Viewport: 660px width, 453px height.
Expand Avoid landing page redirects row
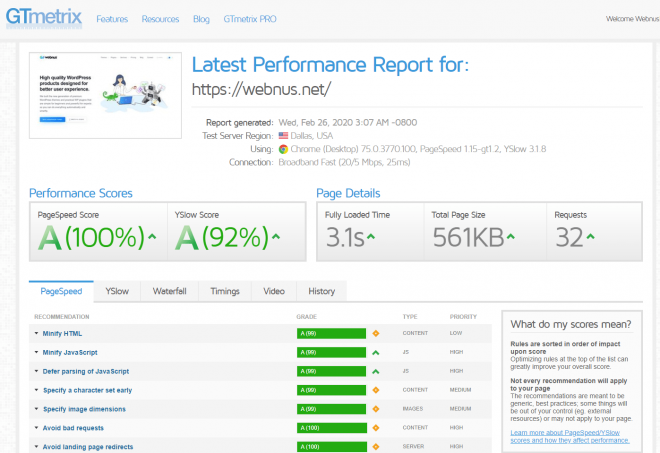coord(36,446)
